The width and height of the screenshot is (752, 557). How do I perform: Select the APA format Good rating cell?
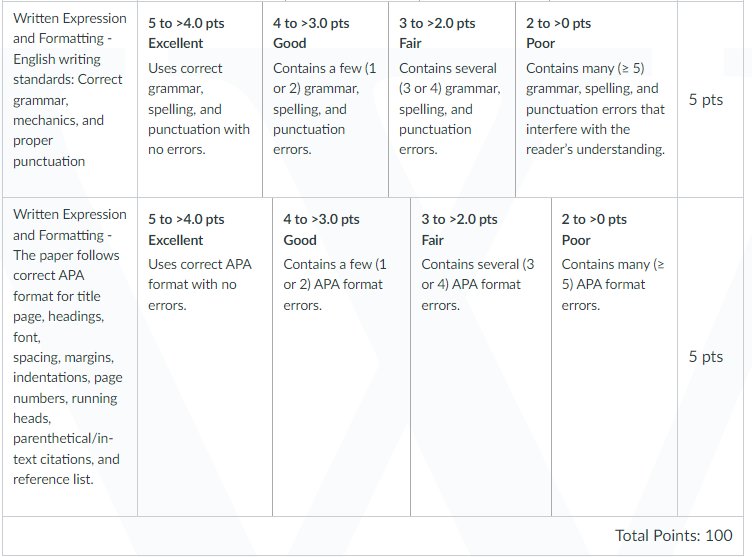click(x=341, y=357)
